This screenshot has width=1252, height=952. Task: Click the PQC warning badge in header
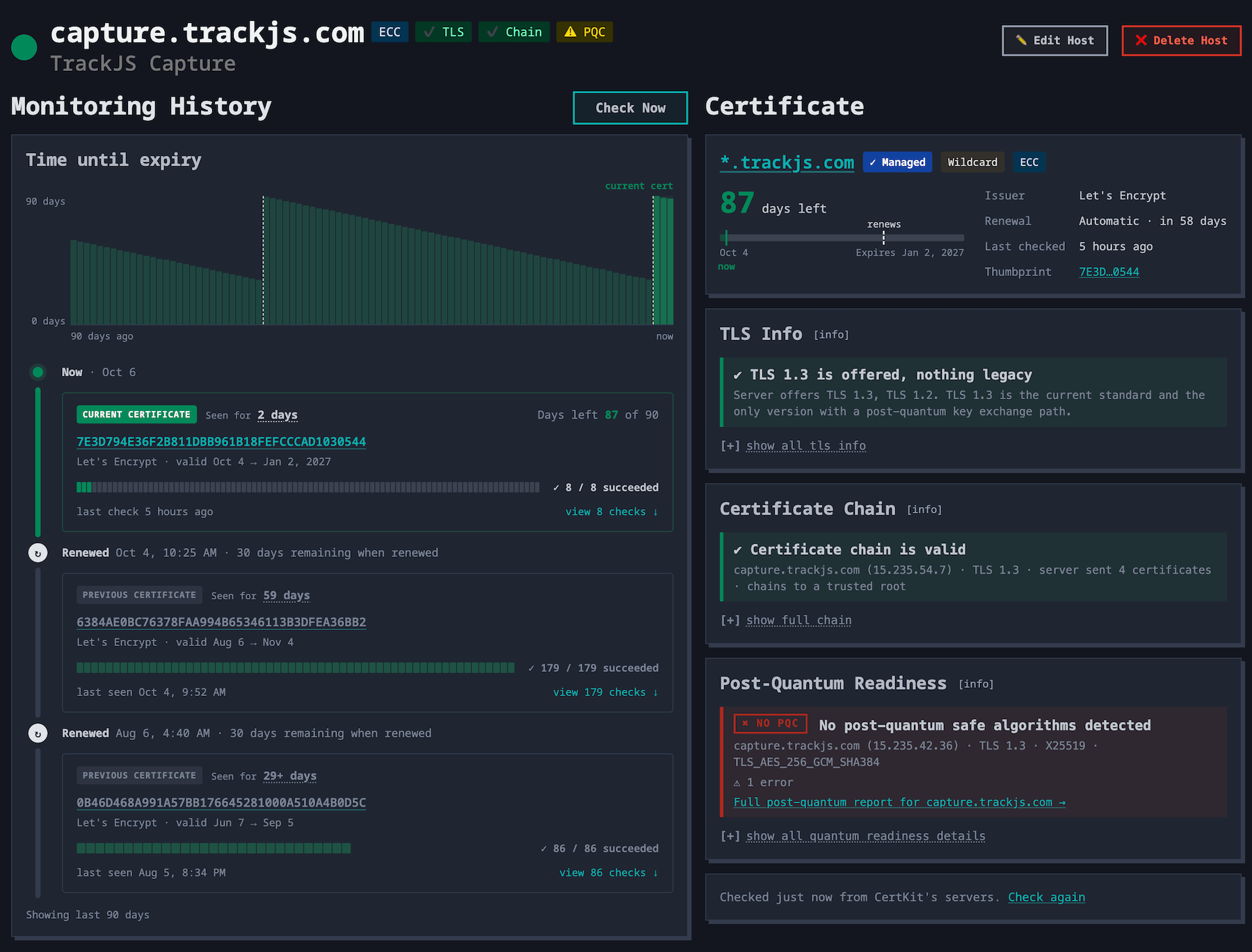click(x=584, y=32)
